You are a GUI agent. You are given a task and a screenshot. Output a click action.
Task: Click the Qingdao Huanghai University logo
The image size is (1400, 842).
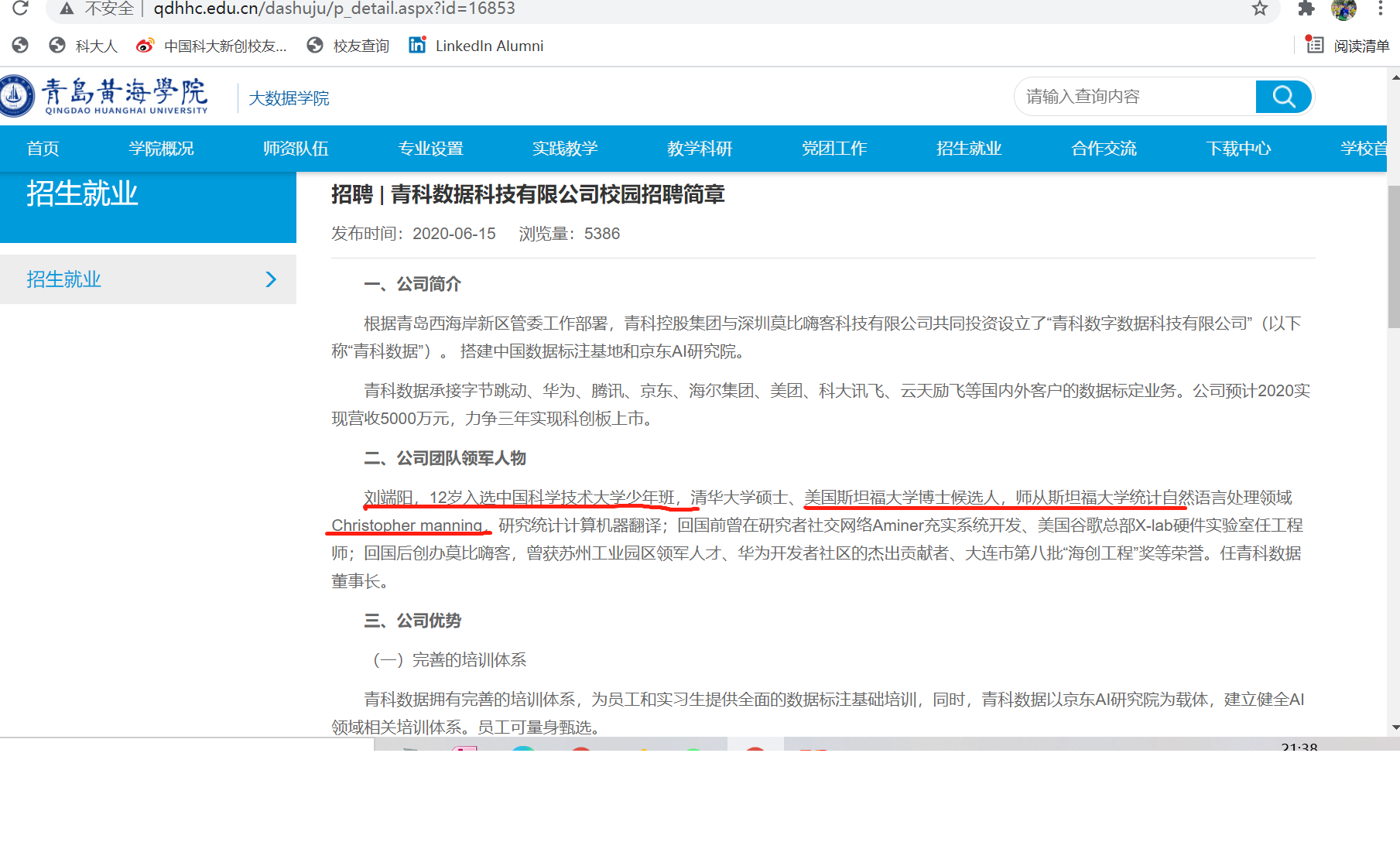(104, 96)
